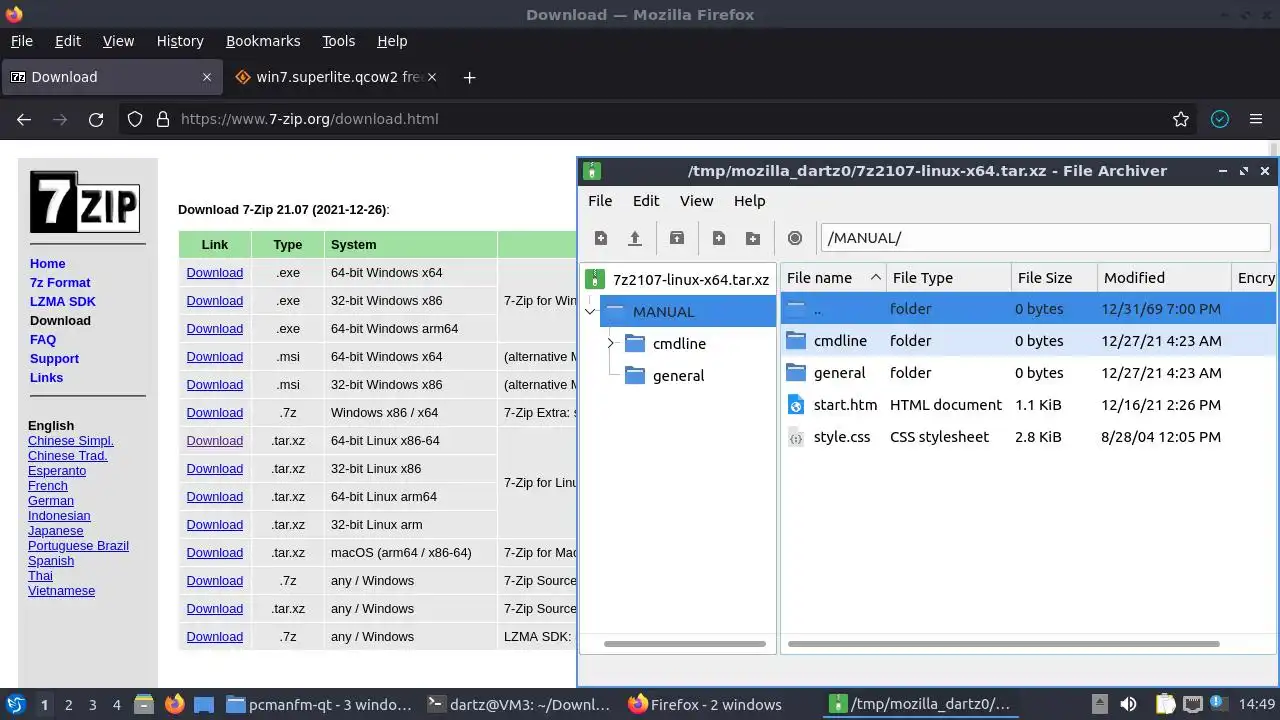Open Firefox Tools menu

pos(338,41)
